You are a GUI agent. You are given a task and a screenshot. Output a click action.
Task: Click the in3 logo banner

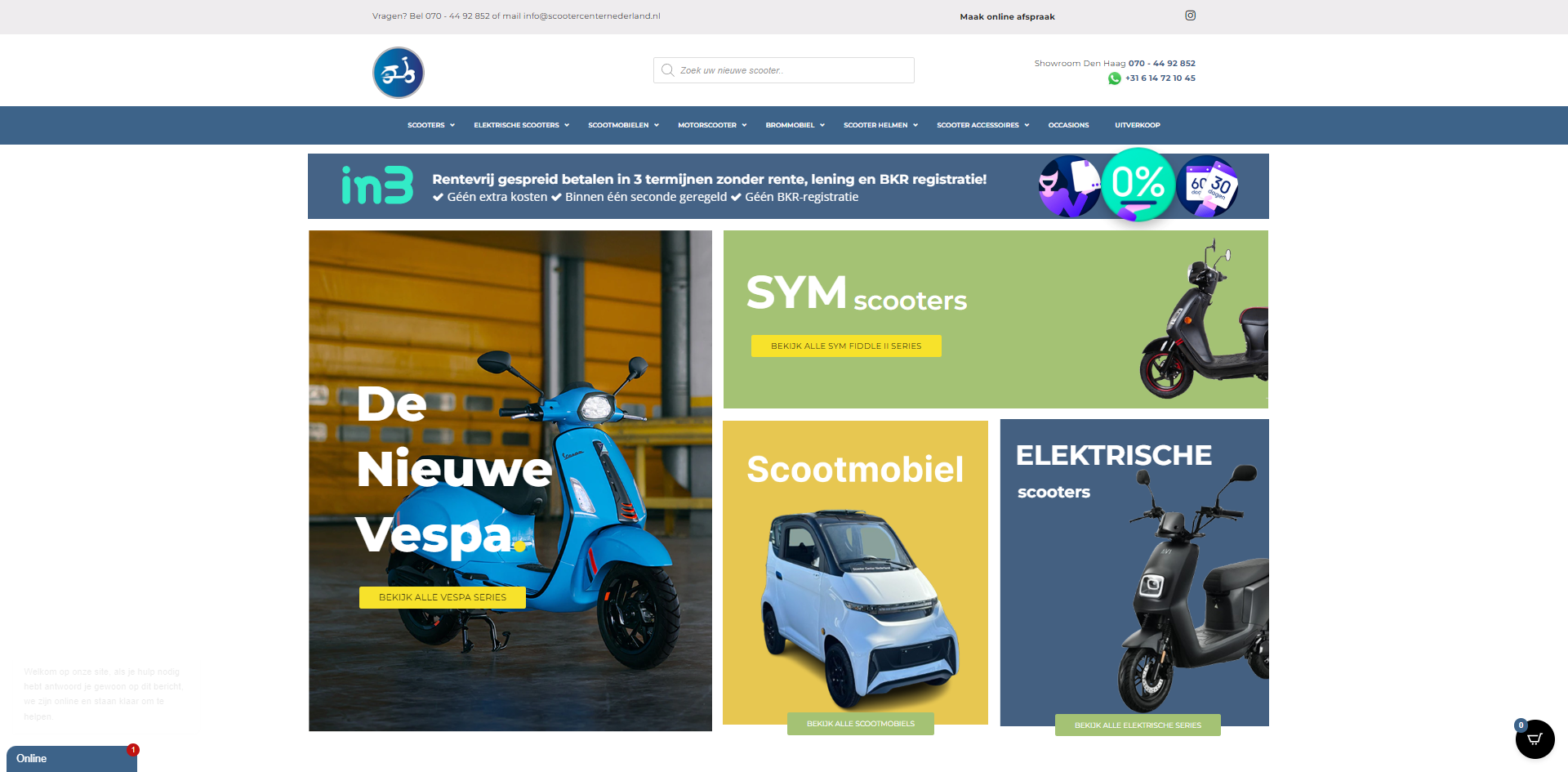pos(377,185)
